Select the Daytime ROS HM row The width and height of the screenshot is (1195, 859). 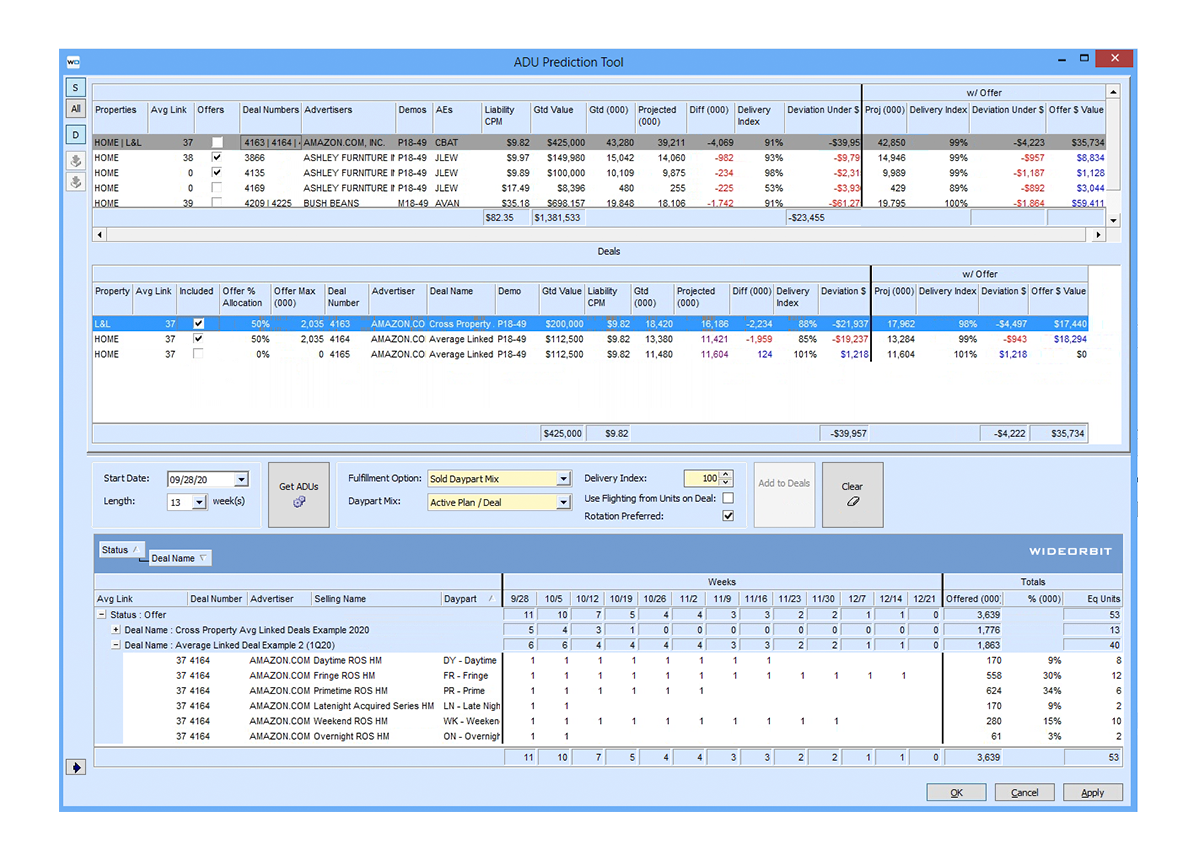coord(623,660)
